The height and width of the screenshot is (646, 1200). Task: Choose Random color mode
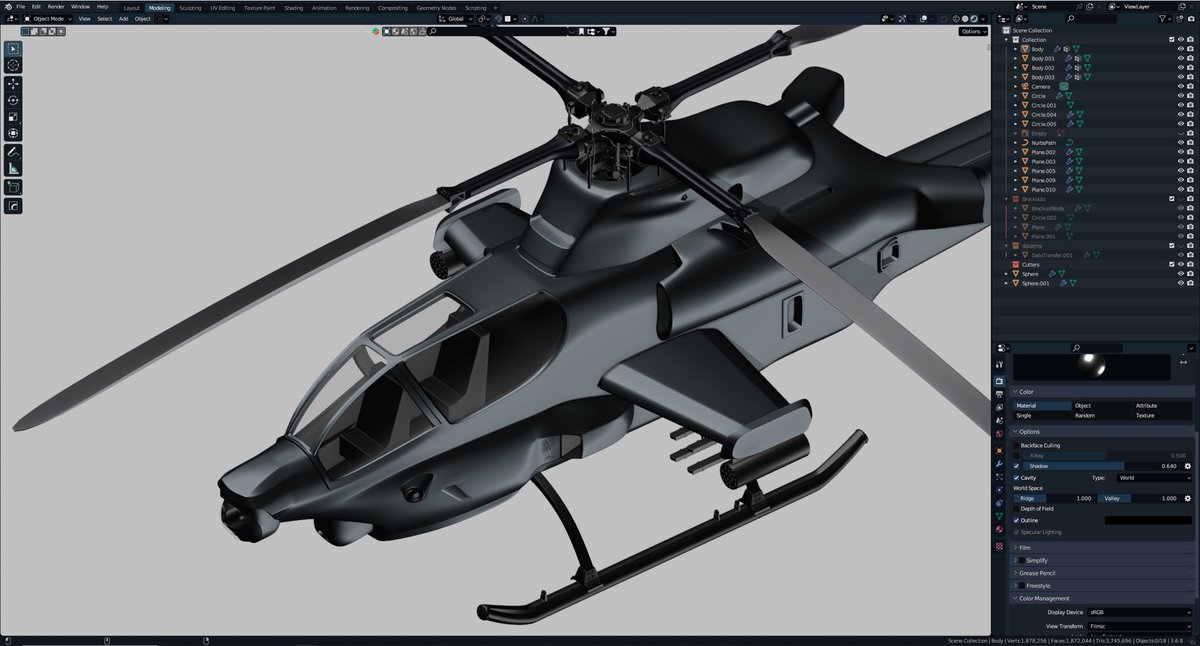pos(1103,415)
